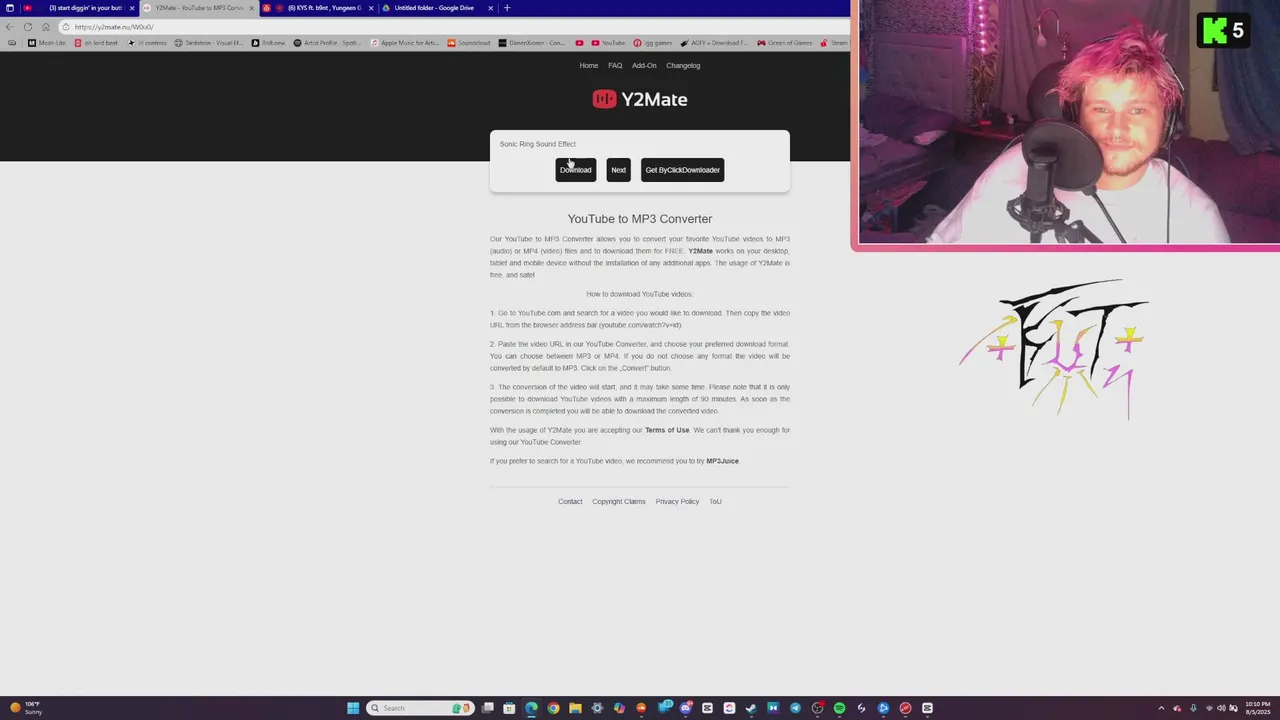Screen dimensions: 1280x720
Task: Open the Windows Start menu
Action: 353,708
